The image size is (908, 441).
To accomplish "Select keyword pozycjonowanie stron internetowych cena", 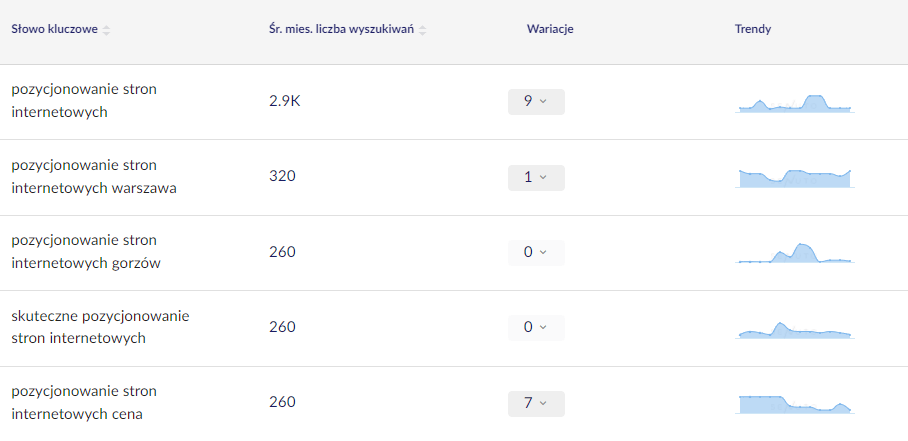I will click(x=84, y=402).
